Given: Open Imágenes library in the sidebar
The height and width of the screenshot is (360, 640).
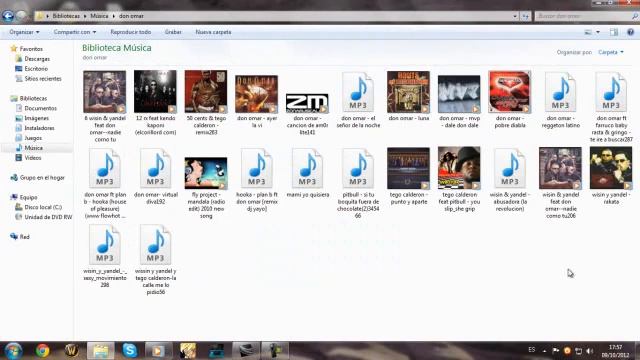Looking at the screenshot, I should [x=36, y=118].
